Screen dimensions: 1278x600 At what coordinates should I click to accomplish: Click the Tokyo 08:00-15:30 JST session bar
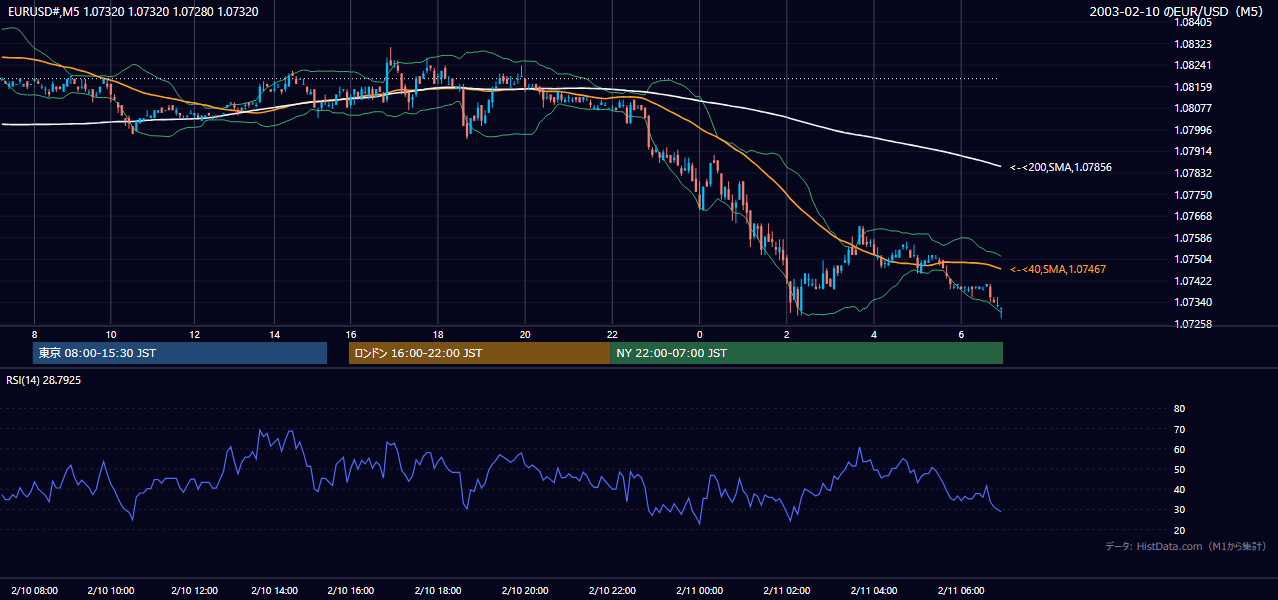[180, 353]
